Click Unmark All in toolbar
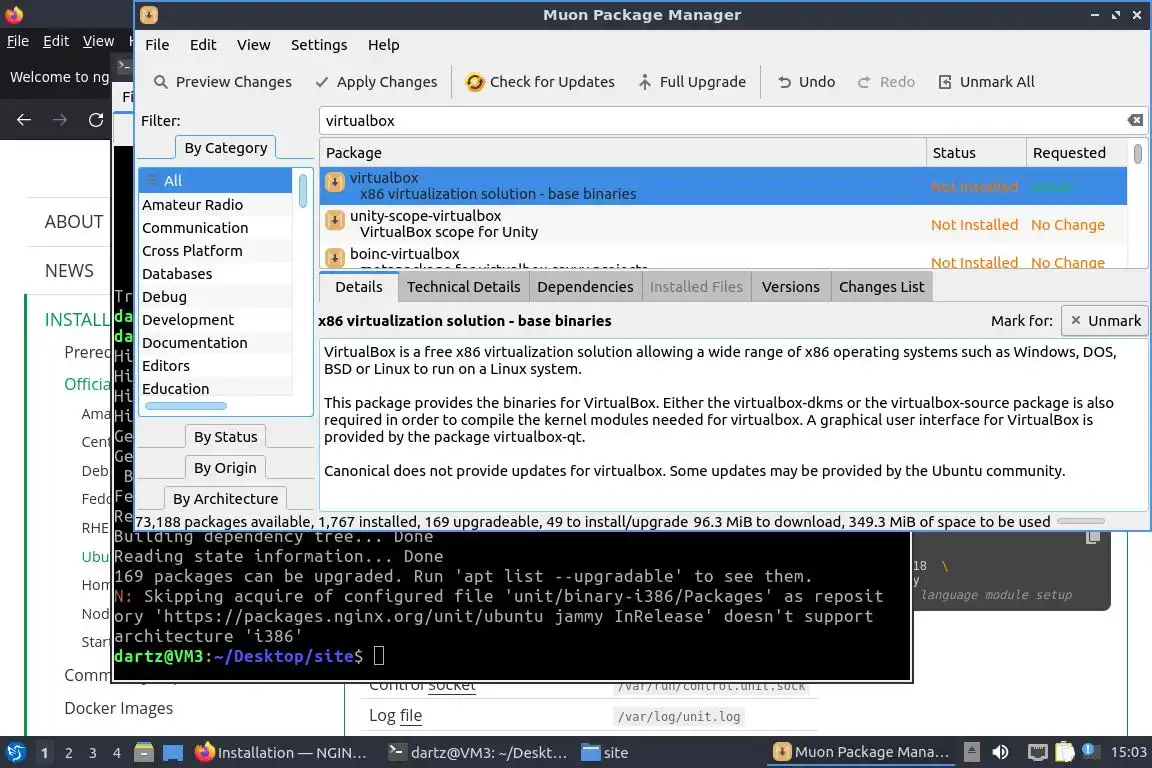Image resolution: width=1152 pixels, height=768 pixels. 986,82
